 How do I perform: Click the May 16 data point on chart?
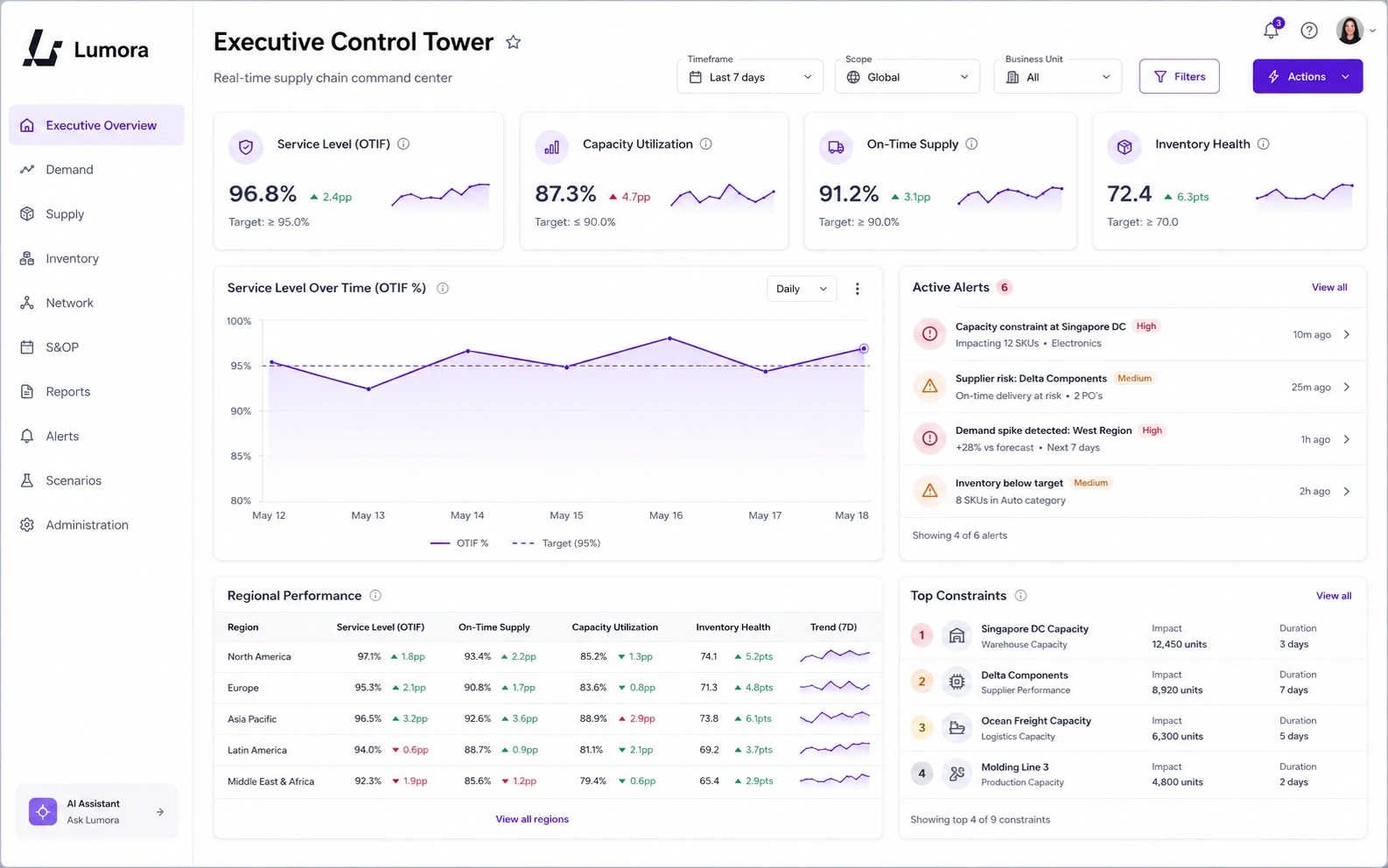[670, 338]
